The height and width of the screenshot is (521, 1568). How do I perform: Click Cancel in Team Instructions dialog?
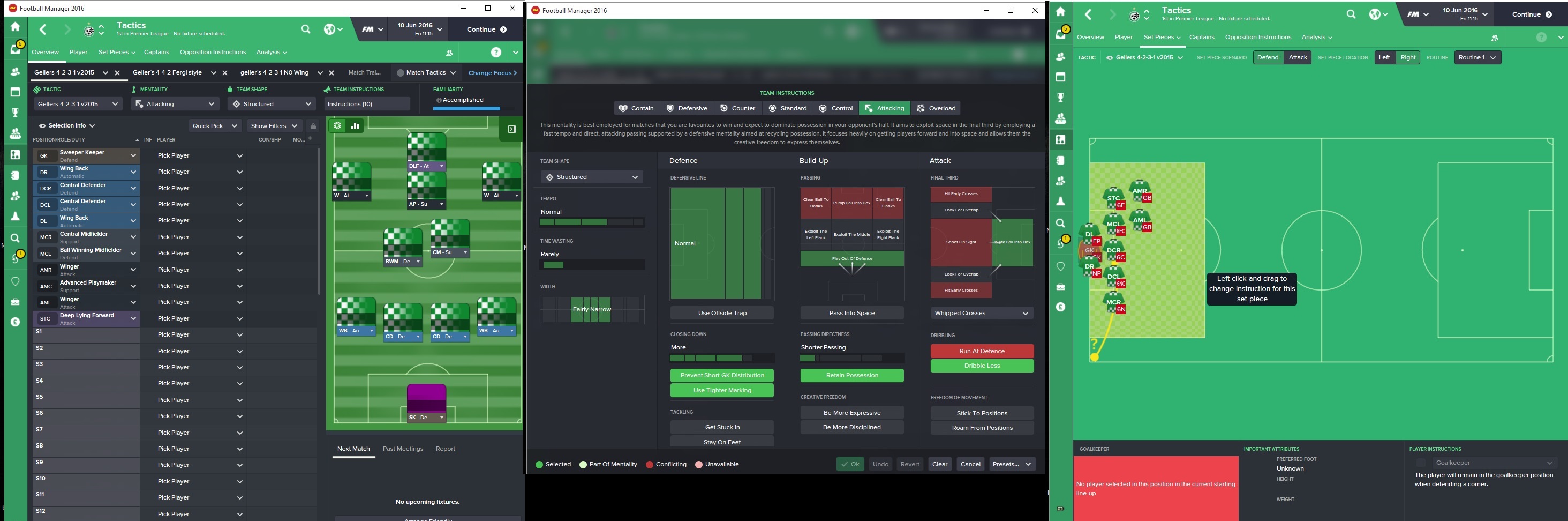[970, 464]
